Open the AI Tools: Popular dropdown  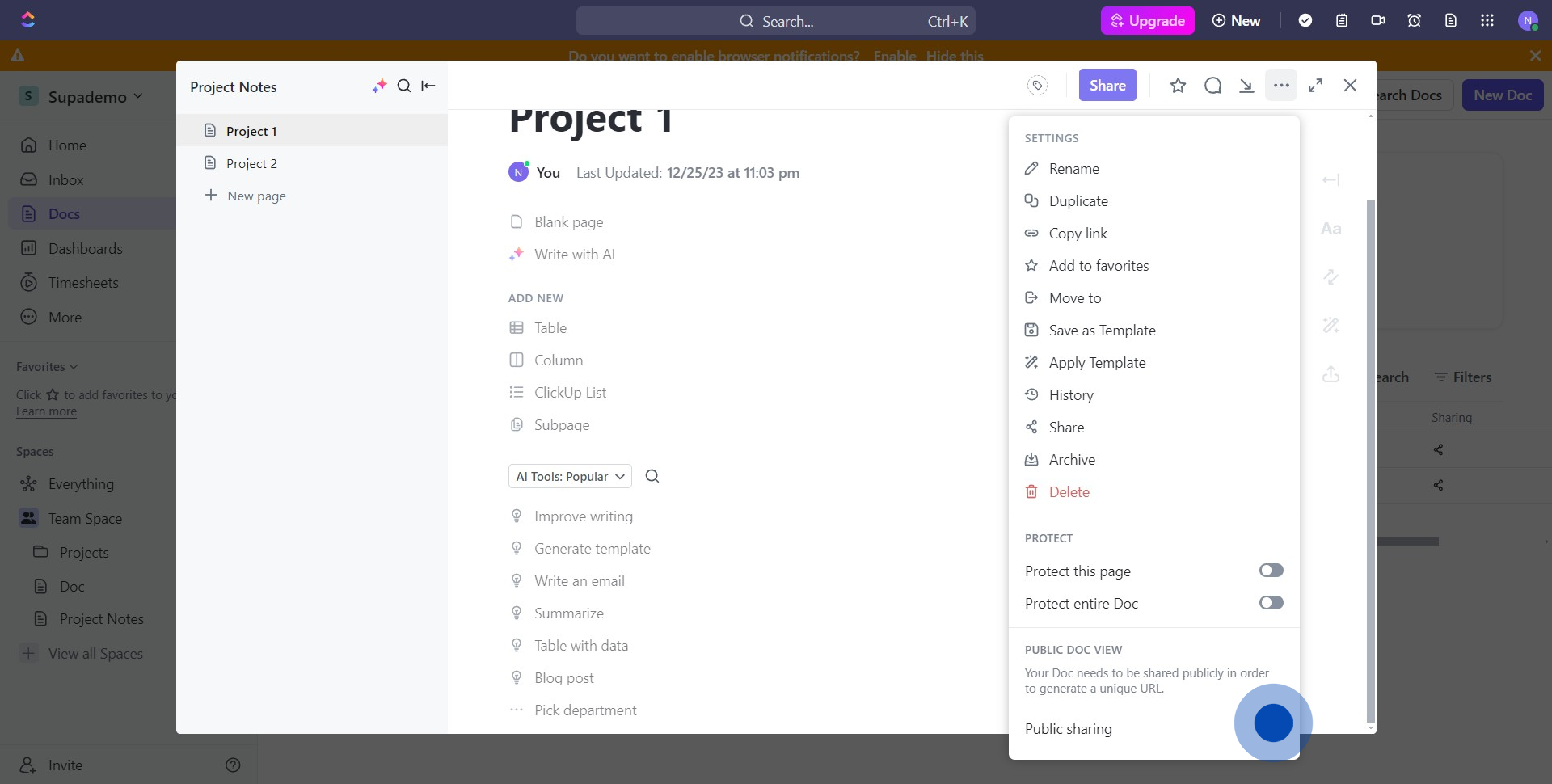570,477
